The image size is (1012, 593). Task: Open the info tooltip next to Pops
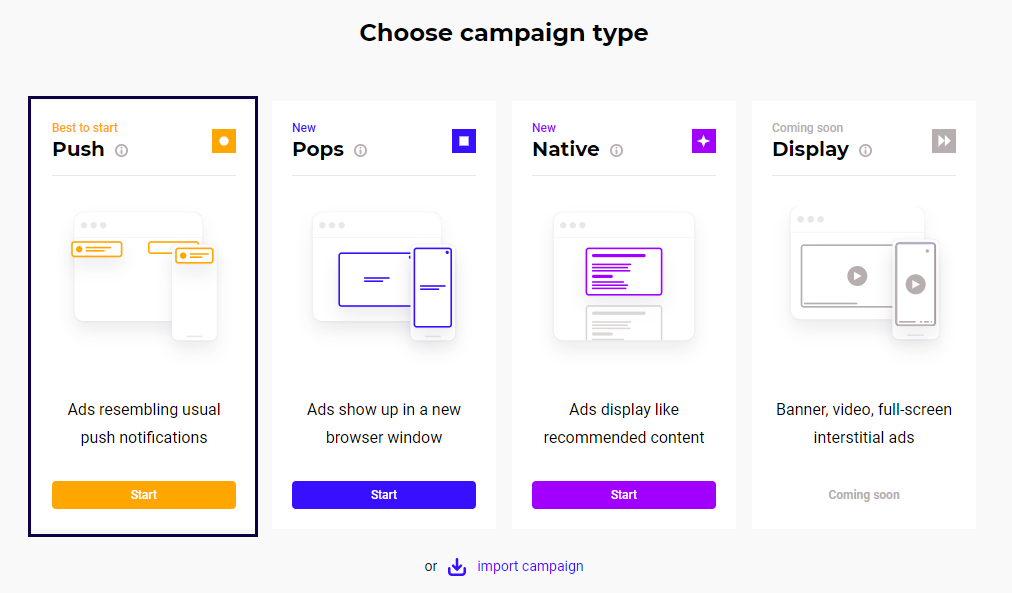361,151
